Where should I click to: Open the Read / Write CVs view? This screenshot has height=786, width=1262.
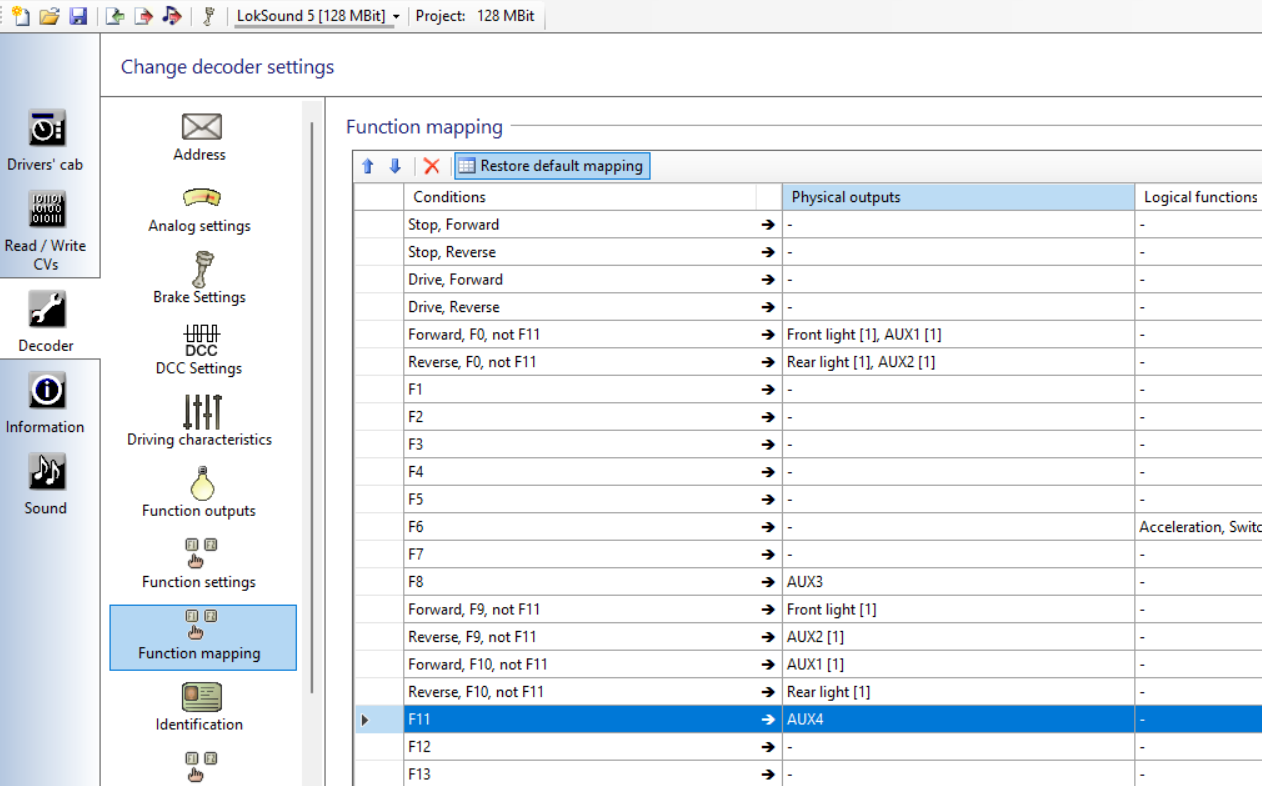(x=46, y=231)
